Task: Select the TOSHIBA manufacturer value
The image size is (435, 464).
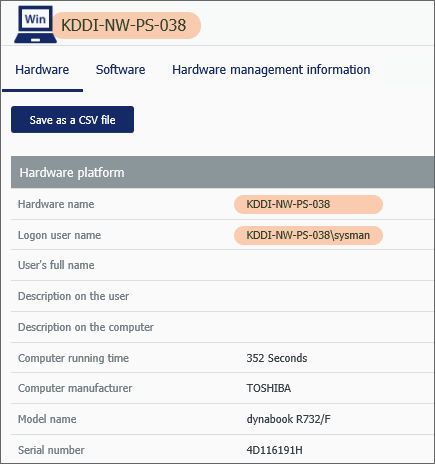Action: [269, 388]
